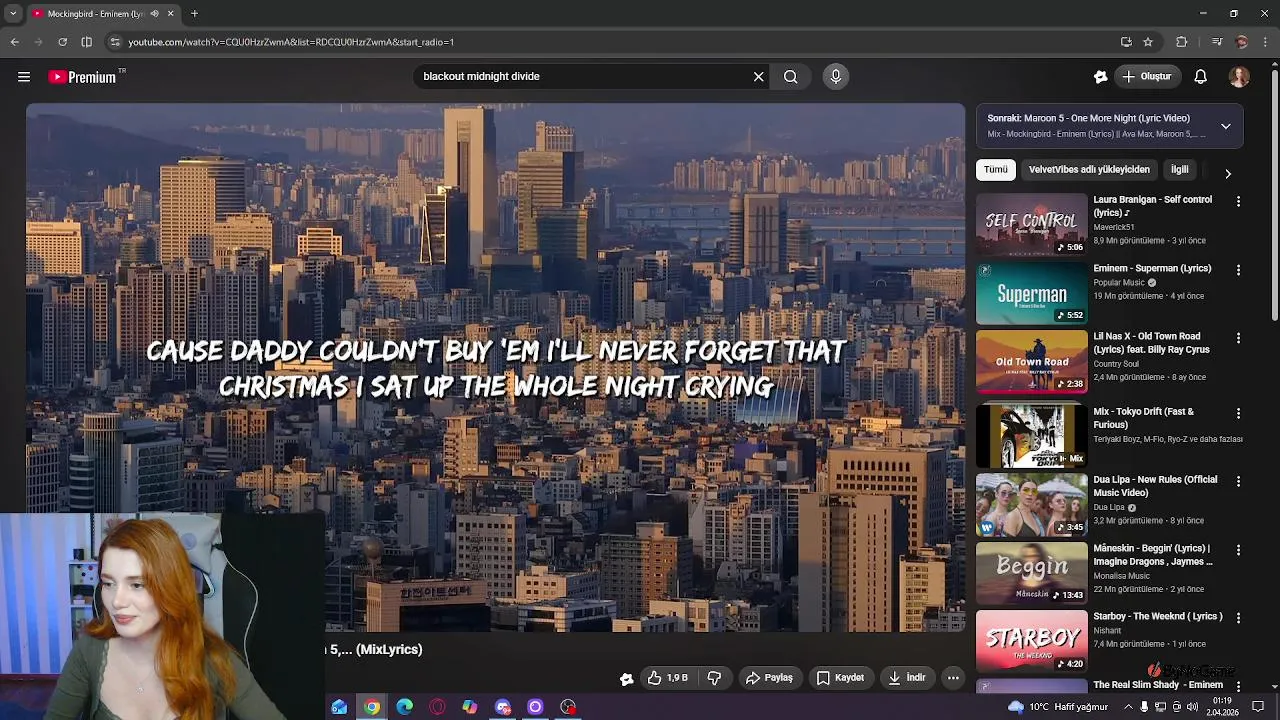Open YouTube notifications bell

pos(1201,77)
